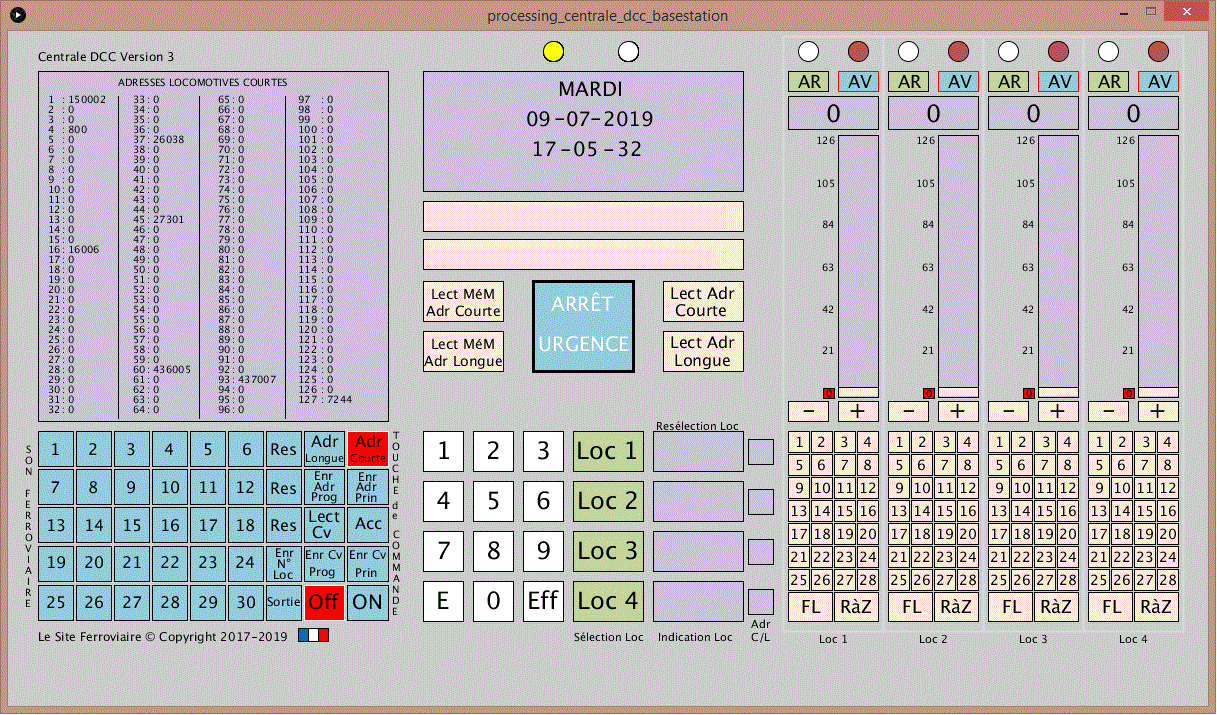The image size is (1217, 715).
Task: Set Loc 3 direction to AR
Action: coord(1008,83)
